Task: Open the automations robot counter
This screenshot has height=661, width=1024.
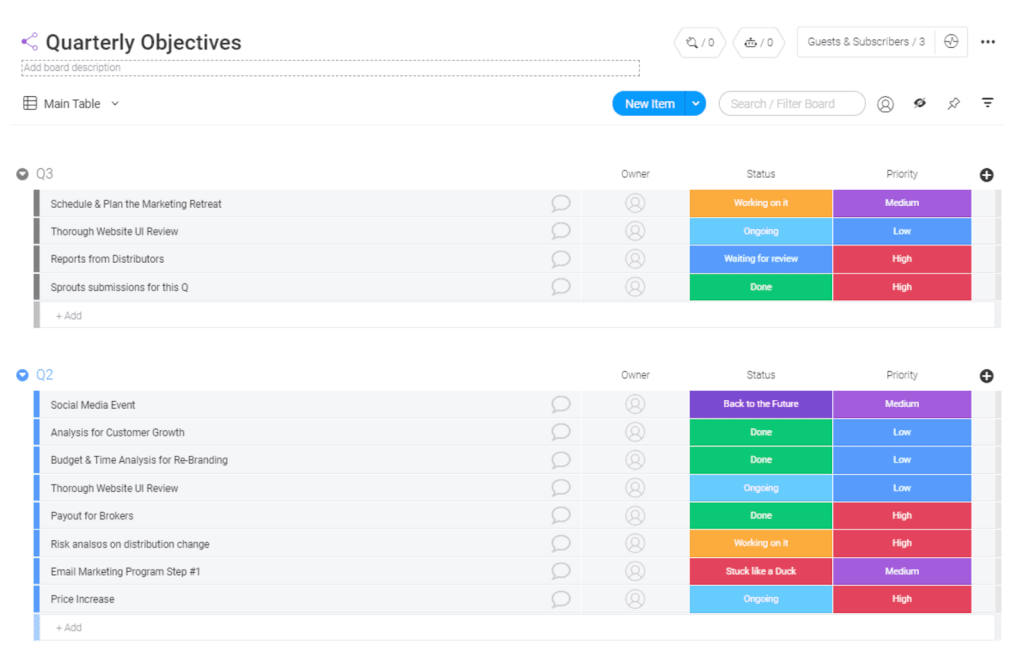Action: point(758,42)
